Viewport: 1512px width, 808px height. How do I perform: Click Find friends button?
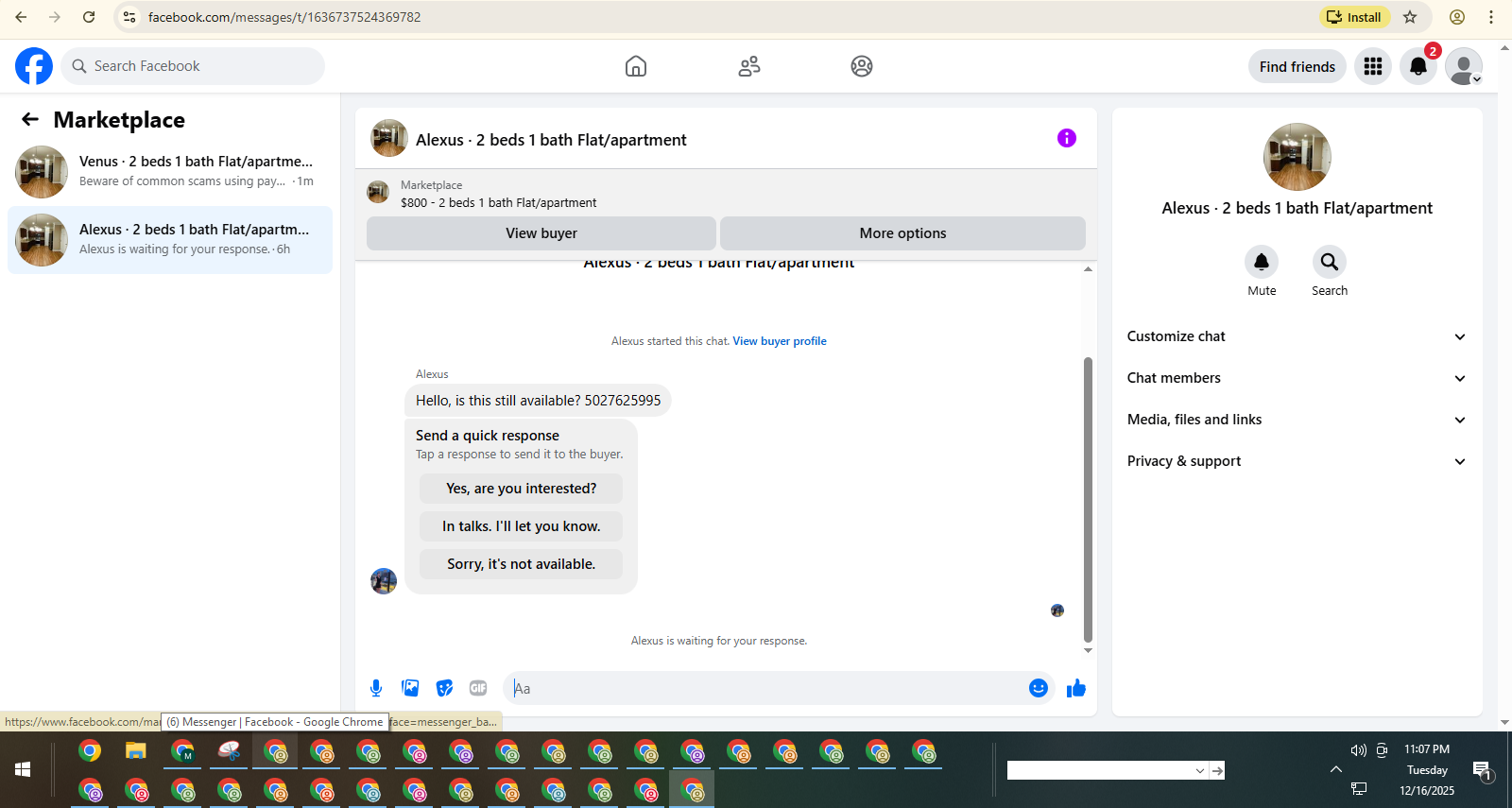(x=1297, y=66)
